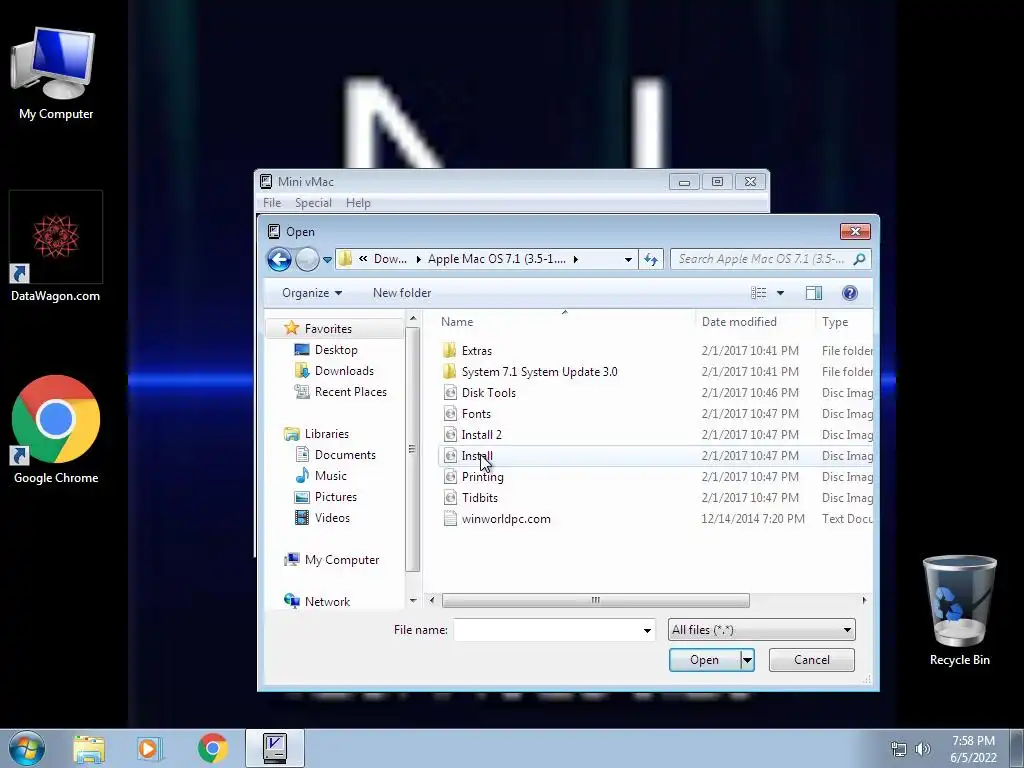Image resolution: width=1024 pixels, height=768 pixels.
Task: Open the recent locations dropdown arrow
Action: click(x=327, y=259)
